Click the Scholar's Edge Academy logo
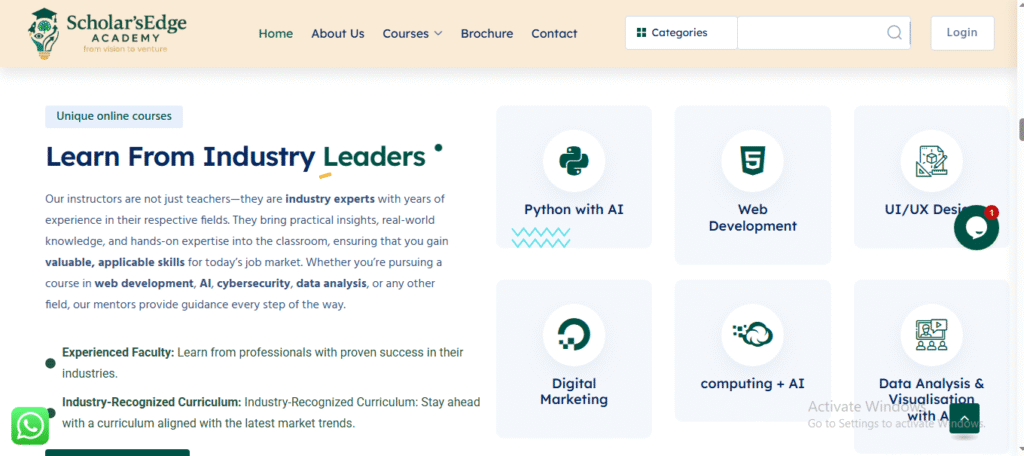The height and width of the screenshot is (456, 1024). [x=108, y=33]
